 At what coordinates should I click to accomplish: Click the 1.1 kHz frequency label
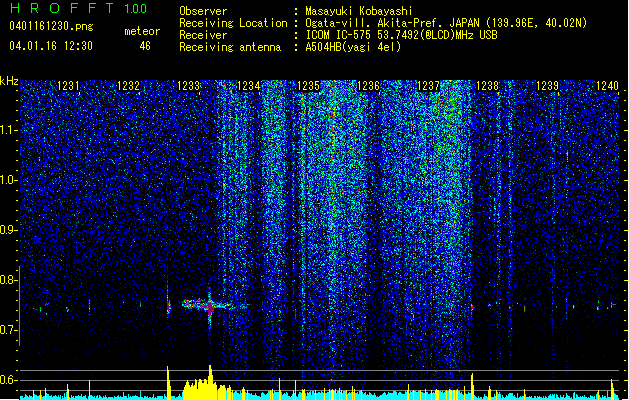tap(9, 130)
